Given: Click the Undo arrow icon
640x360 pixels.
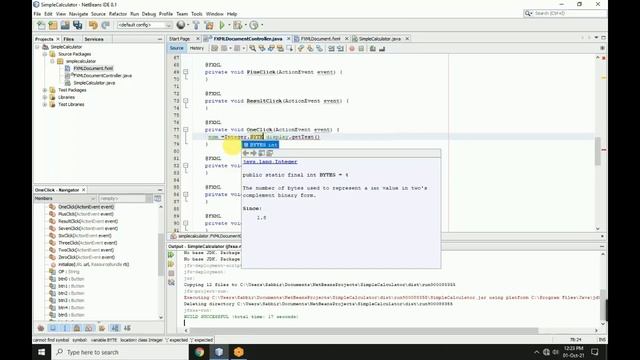Looking at the screenshot, I should click(93, 25).
